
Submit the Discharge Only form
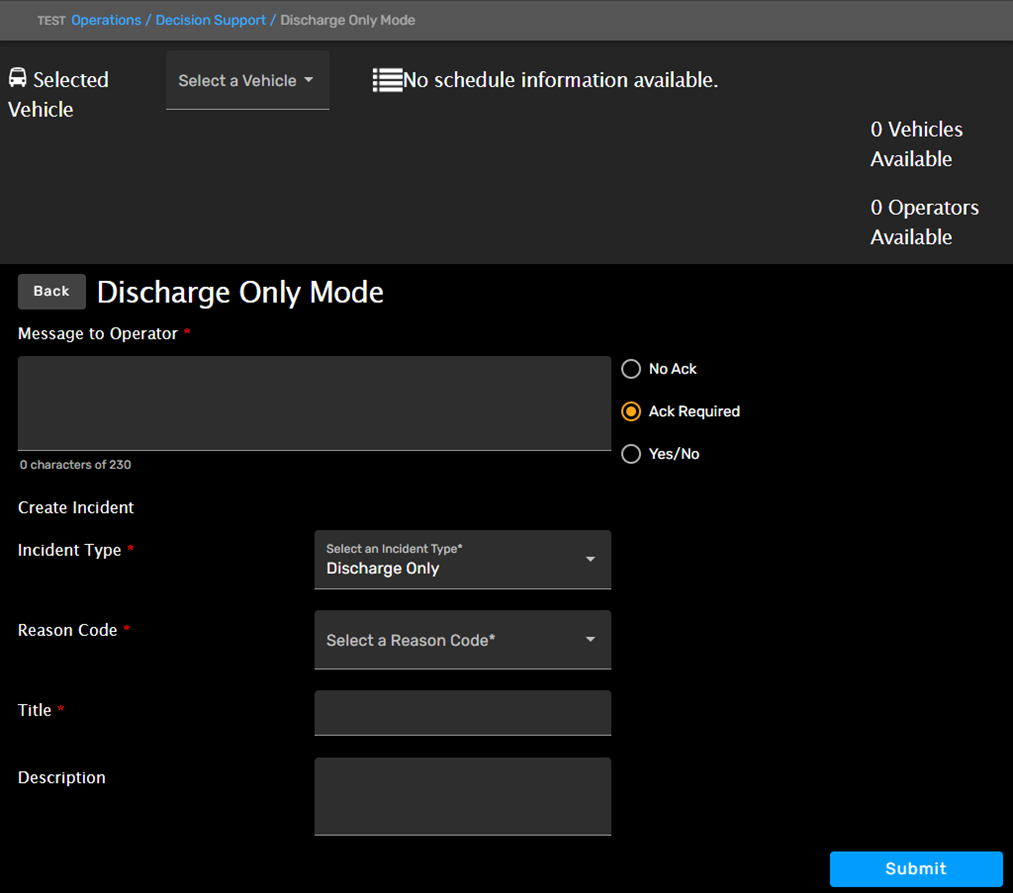coord(915,869)
